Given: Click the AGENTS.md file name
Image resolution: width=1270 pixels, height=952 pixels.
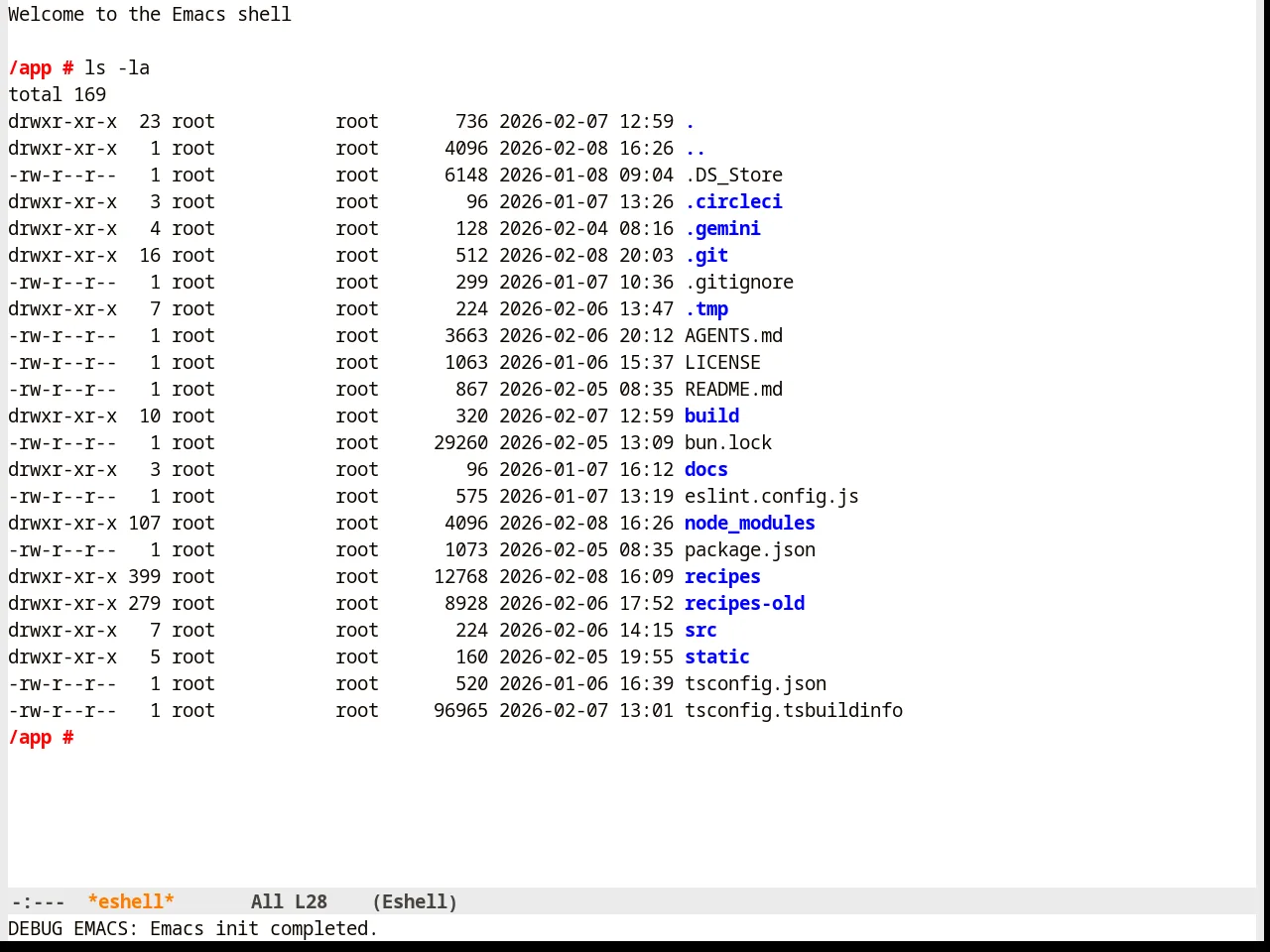Looking at the screenshot, I should pyautogui.click(x=733, y=336).
